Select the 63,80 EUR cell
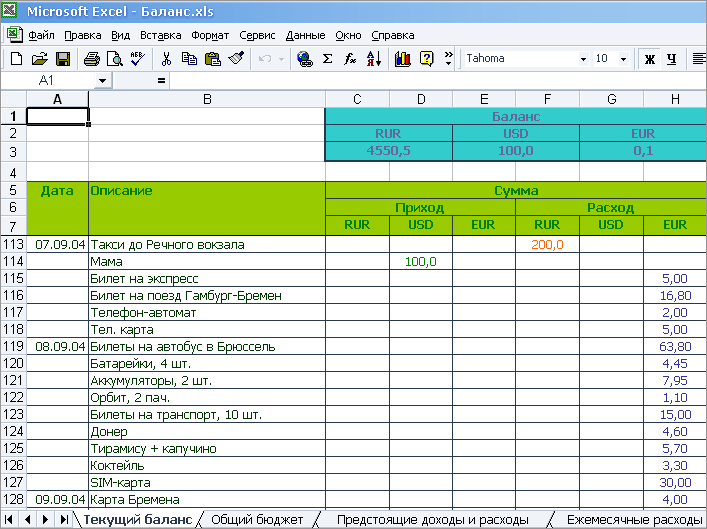 (675, 346)
